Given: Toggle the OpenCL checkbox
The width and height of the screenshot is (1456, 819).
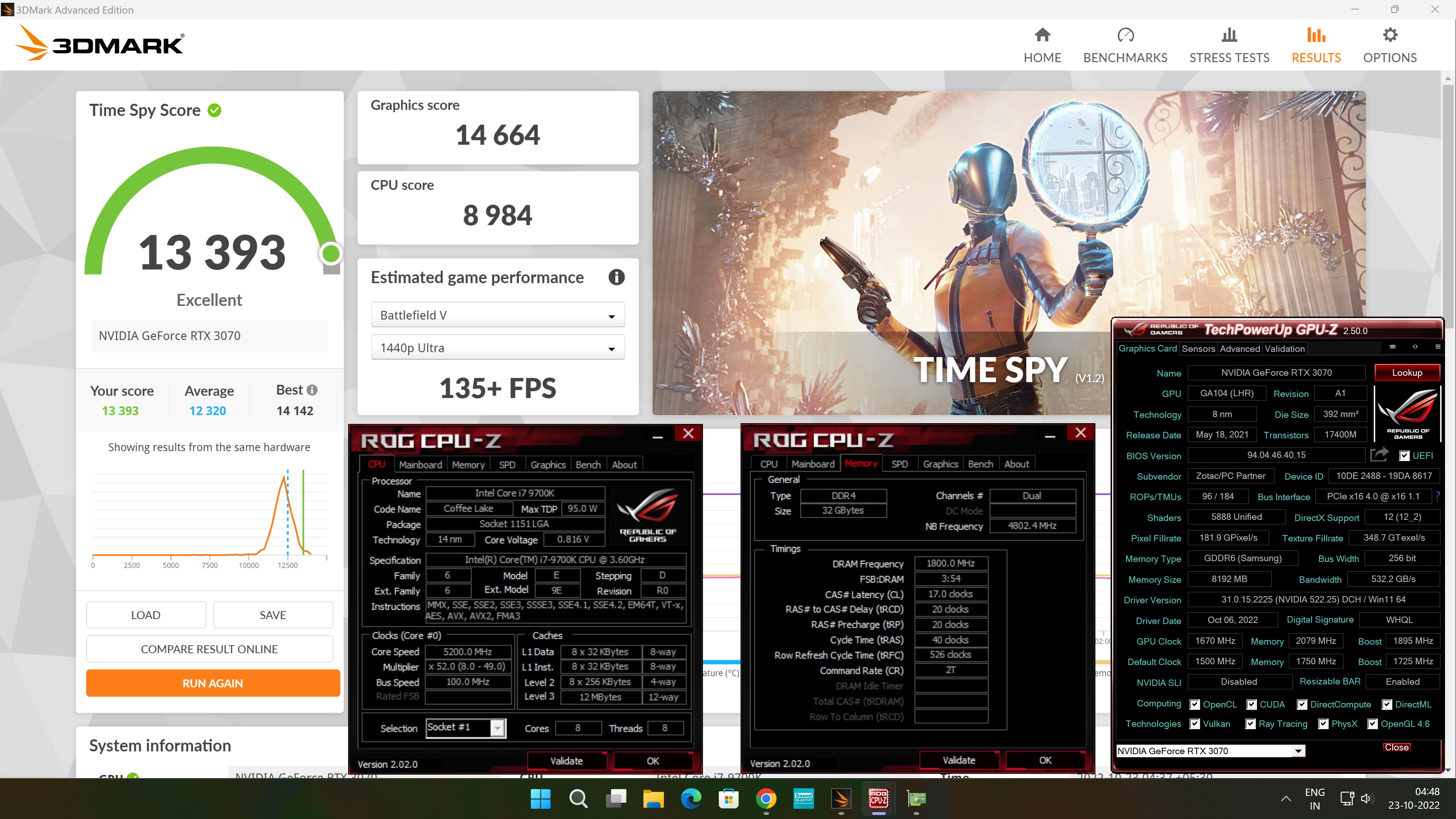Looking at the screenshot, I should click(x=1194, y=704).
